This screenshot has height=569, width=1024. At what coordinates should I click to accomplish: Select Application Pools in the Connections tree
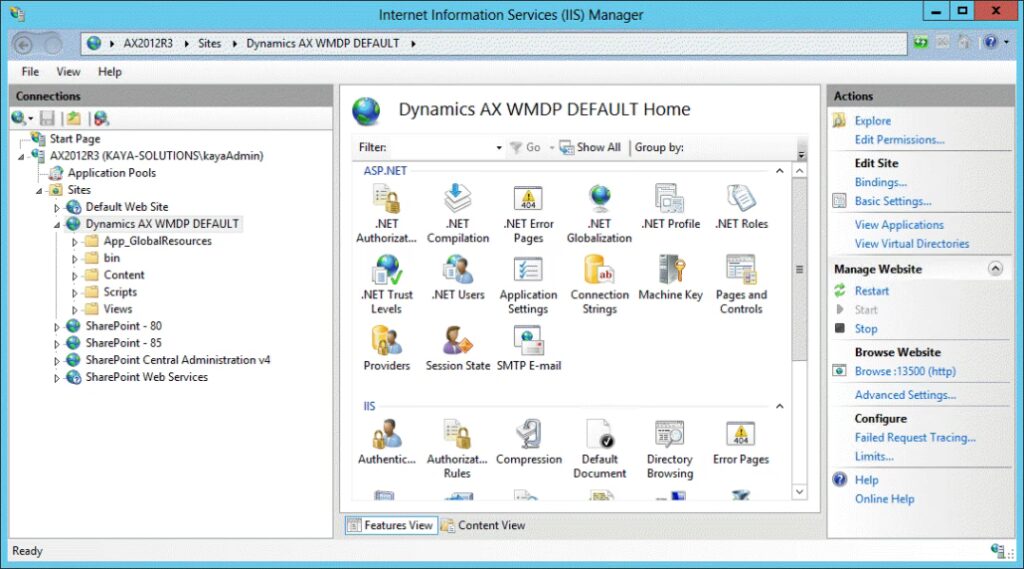[111, 173]
